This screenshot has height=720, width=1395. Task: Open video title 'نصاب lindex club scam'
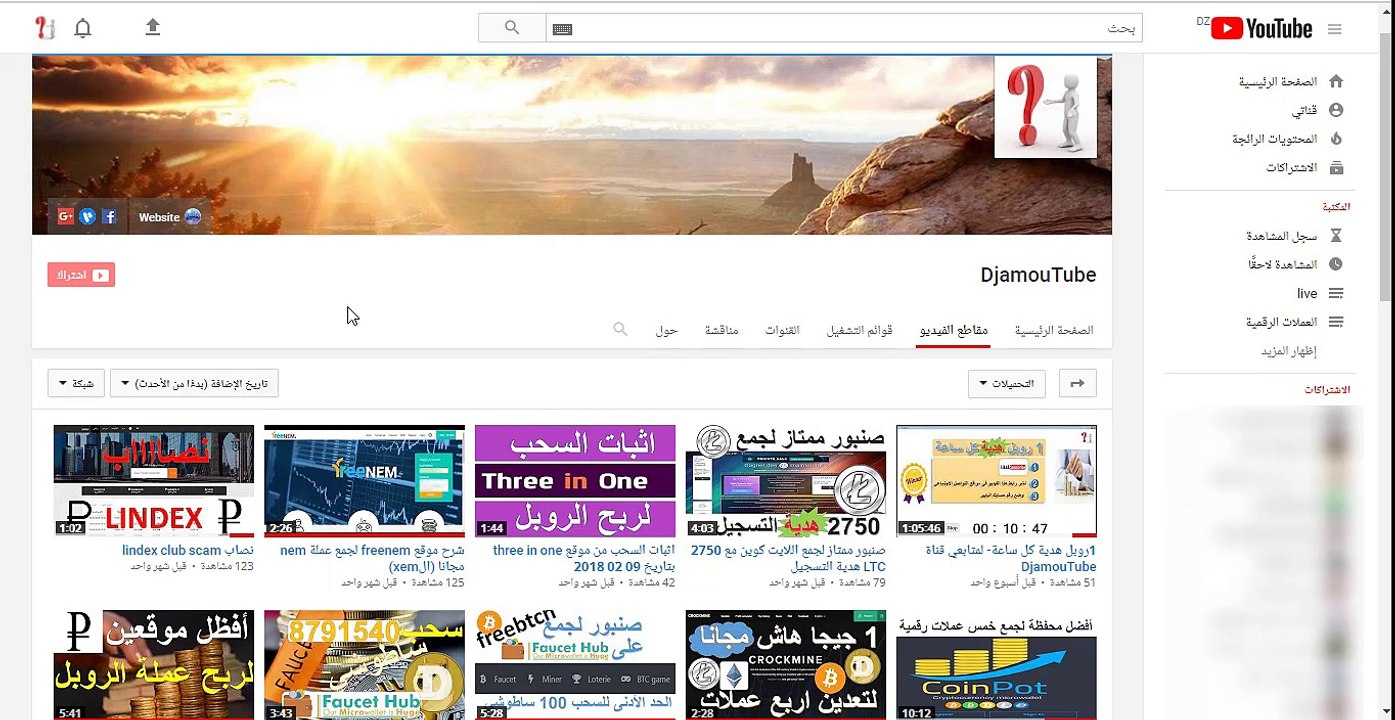point(188,550)
